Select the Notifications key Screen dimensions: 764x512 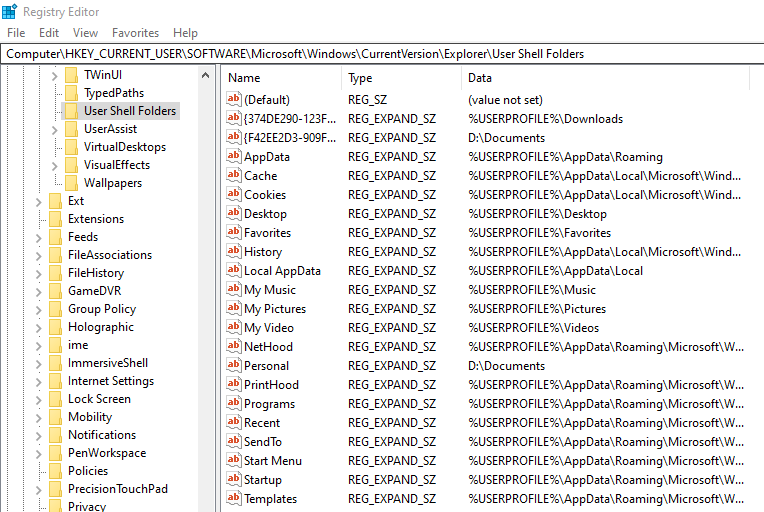coord(102,435)
